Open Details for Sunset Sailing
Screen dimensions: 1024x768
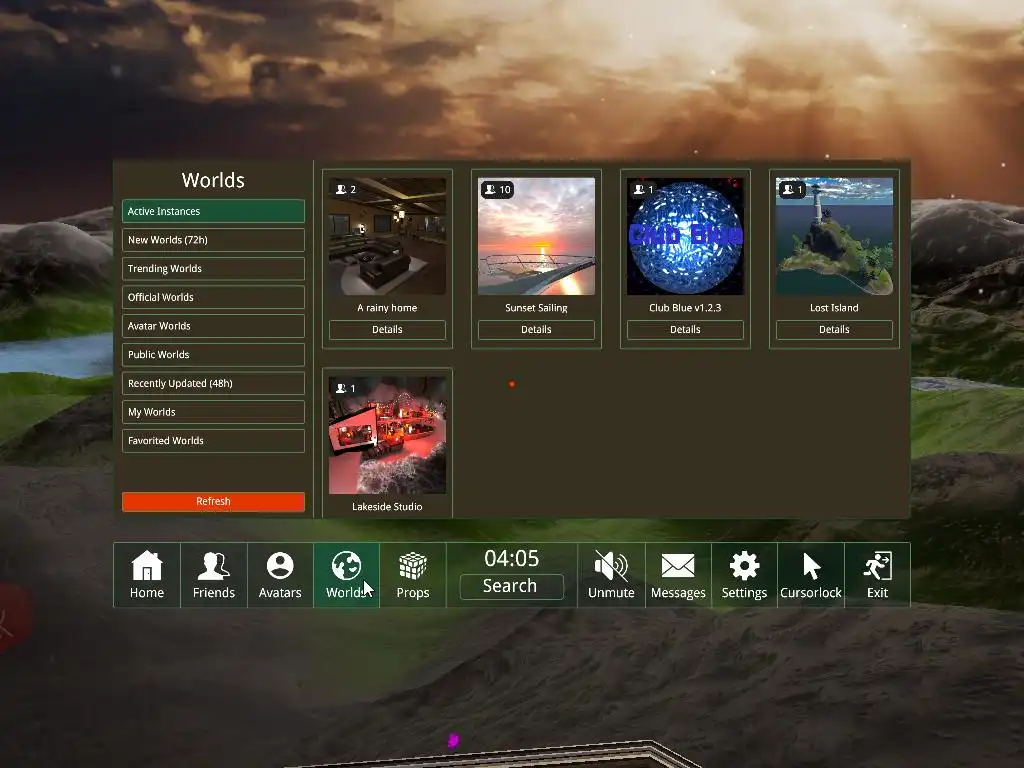click(536, 330)
